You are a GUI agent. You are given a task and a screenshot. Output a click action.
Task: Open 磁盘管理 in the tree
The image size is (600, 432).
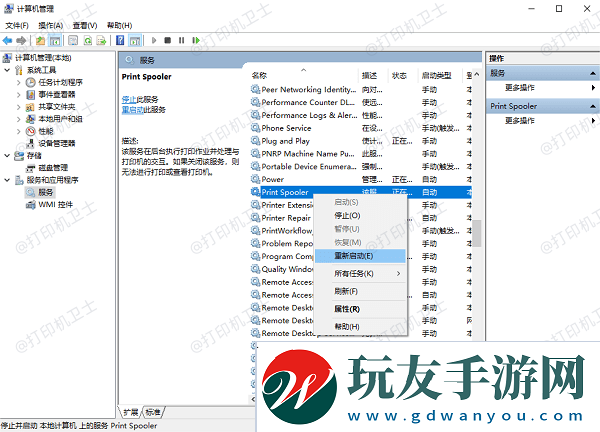point(53,168)
